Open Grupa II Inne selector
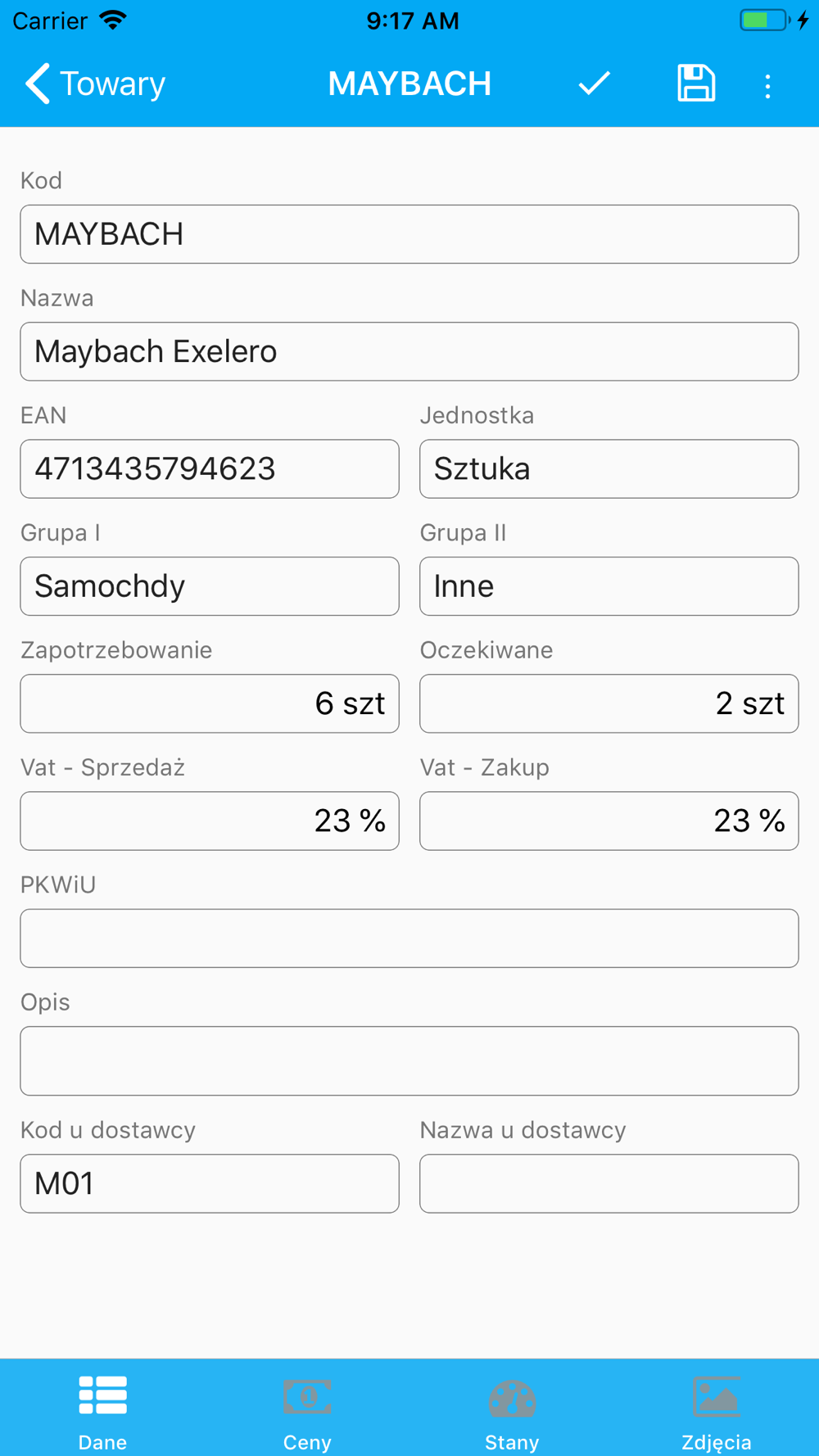The image size is (819, 1456). click(609, 586)
